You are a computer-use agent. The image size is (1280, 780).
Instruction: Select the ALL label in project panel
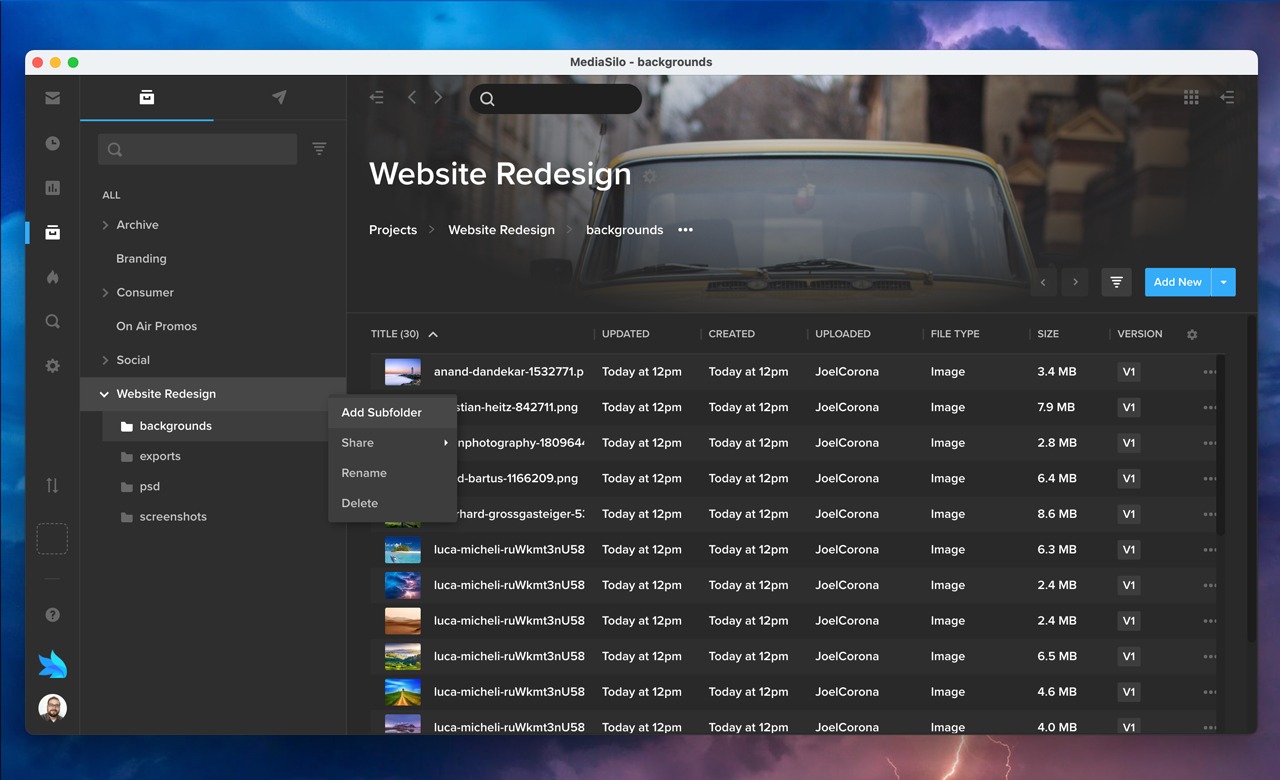coord(111,195)
